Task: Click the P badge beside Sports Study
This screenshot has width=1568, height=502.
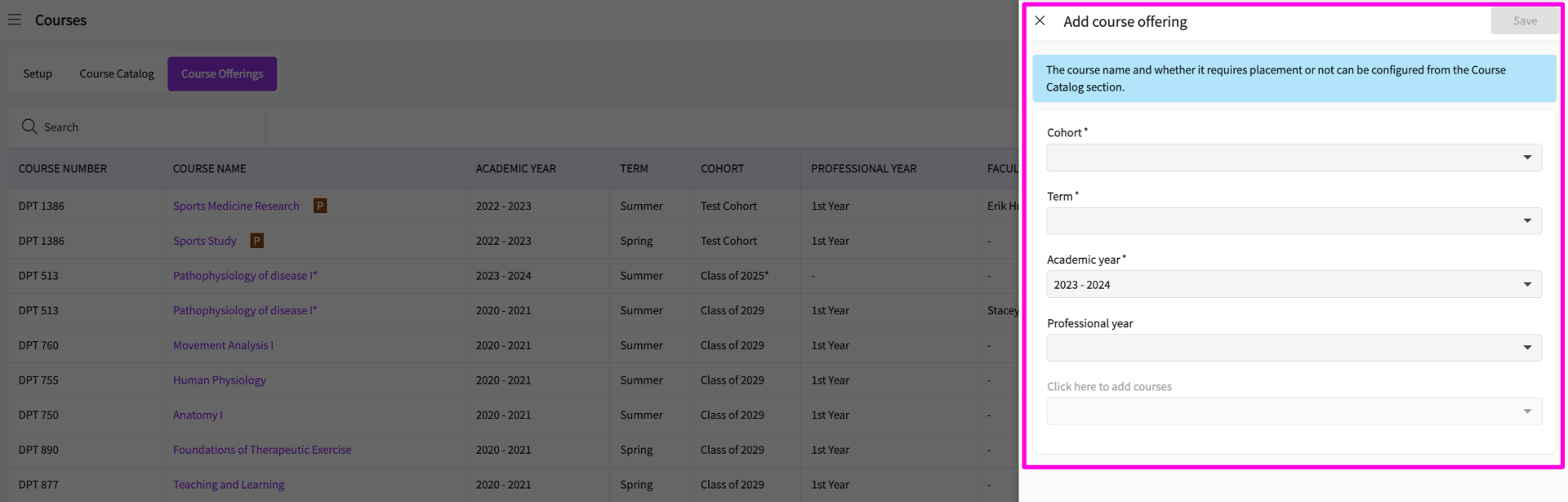Action: click(x=256, y=241)
